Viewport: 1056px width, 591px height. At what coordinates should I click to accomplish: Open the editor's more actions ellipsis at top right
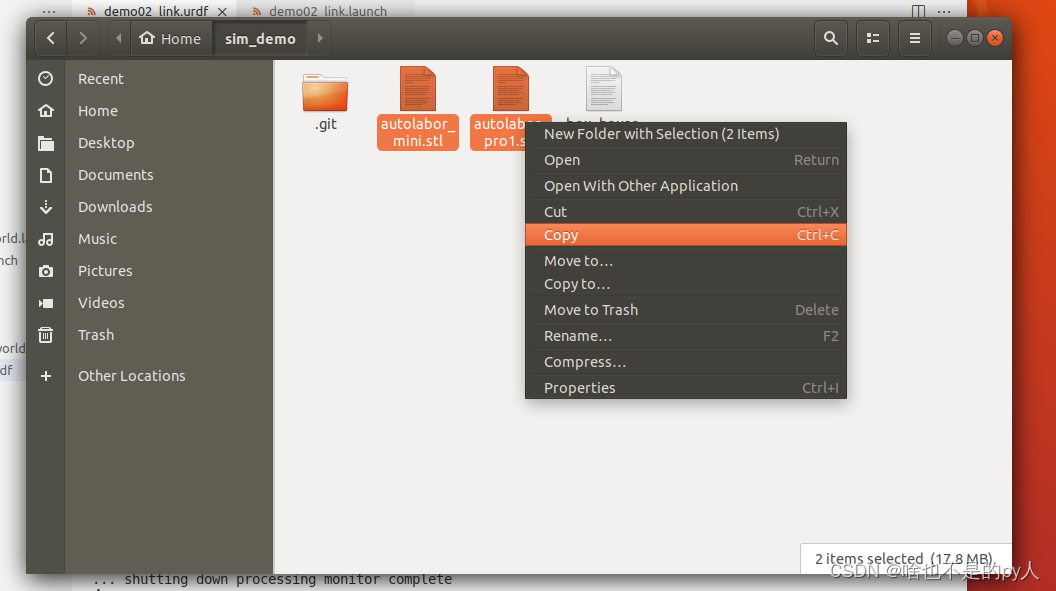(944, 11)
